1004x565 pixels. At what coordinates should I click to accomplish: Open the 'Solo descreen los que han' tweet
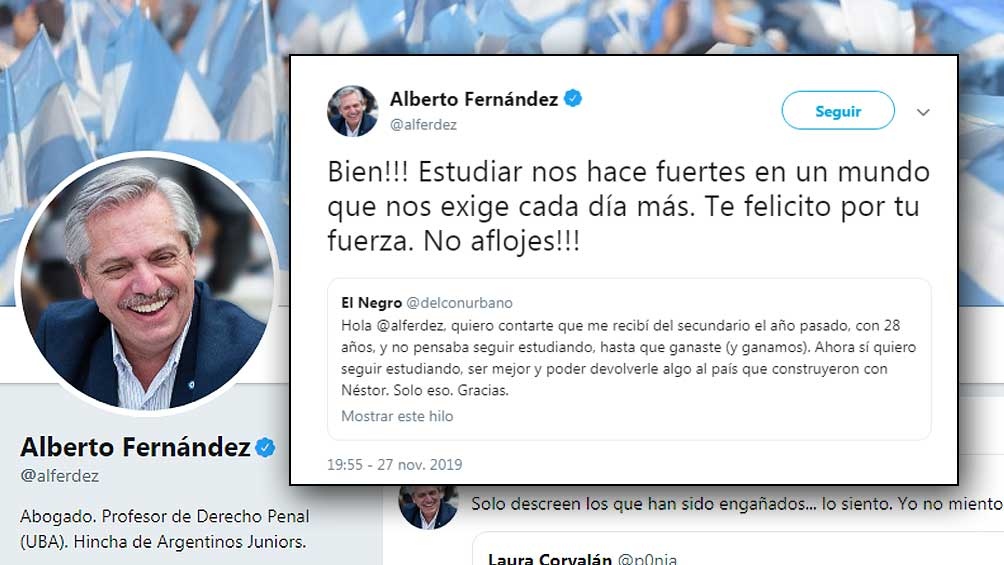tap(737, 504)
